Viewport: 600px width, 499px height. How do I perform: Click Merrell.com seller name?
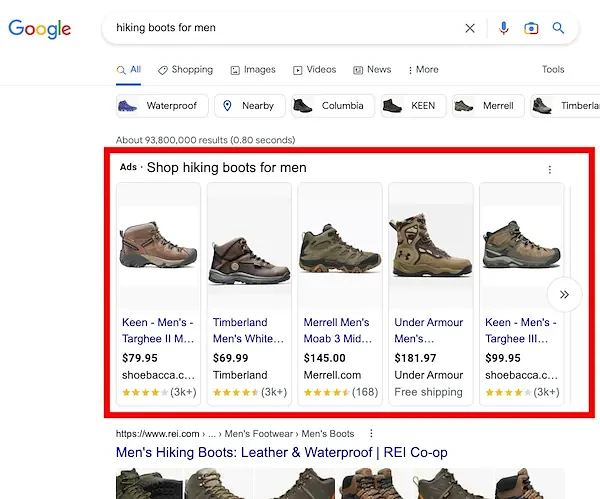(x=332, y=375)
